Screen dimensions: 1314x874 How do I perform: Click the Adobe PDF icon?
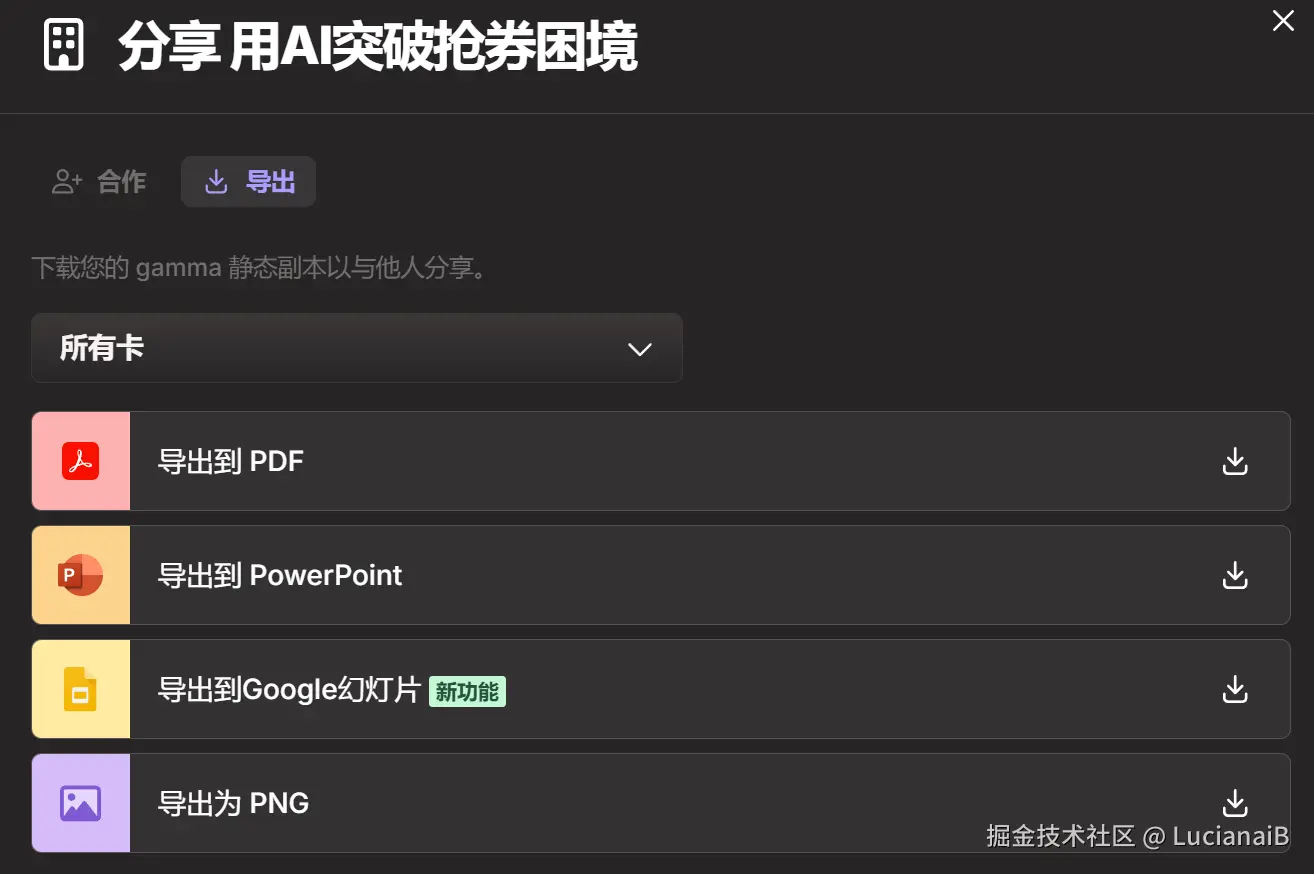80,461
